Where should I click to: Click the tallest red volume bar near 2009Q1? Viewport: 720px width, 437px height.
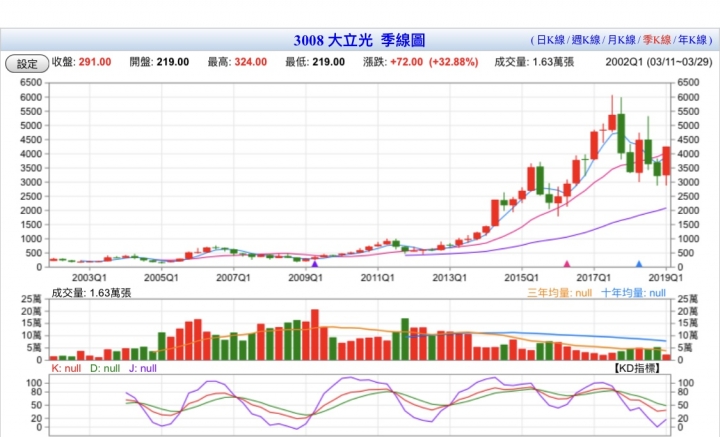pos(315,335)
